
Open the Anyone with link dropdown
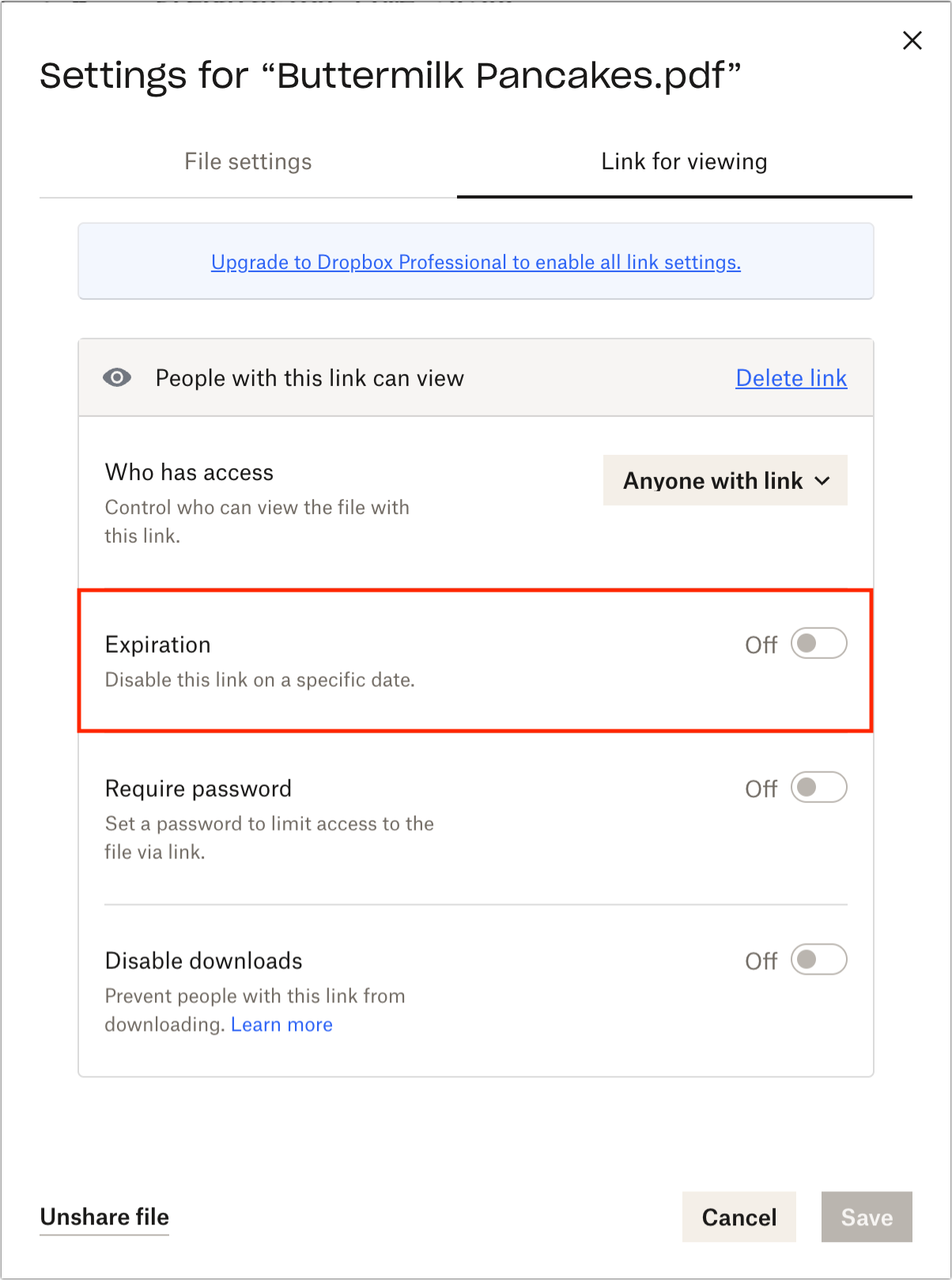[x=725, y=480]
